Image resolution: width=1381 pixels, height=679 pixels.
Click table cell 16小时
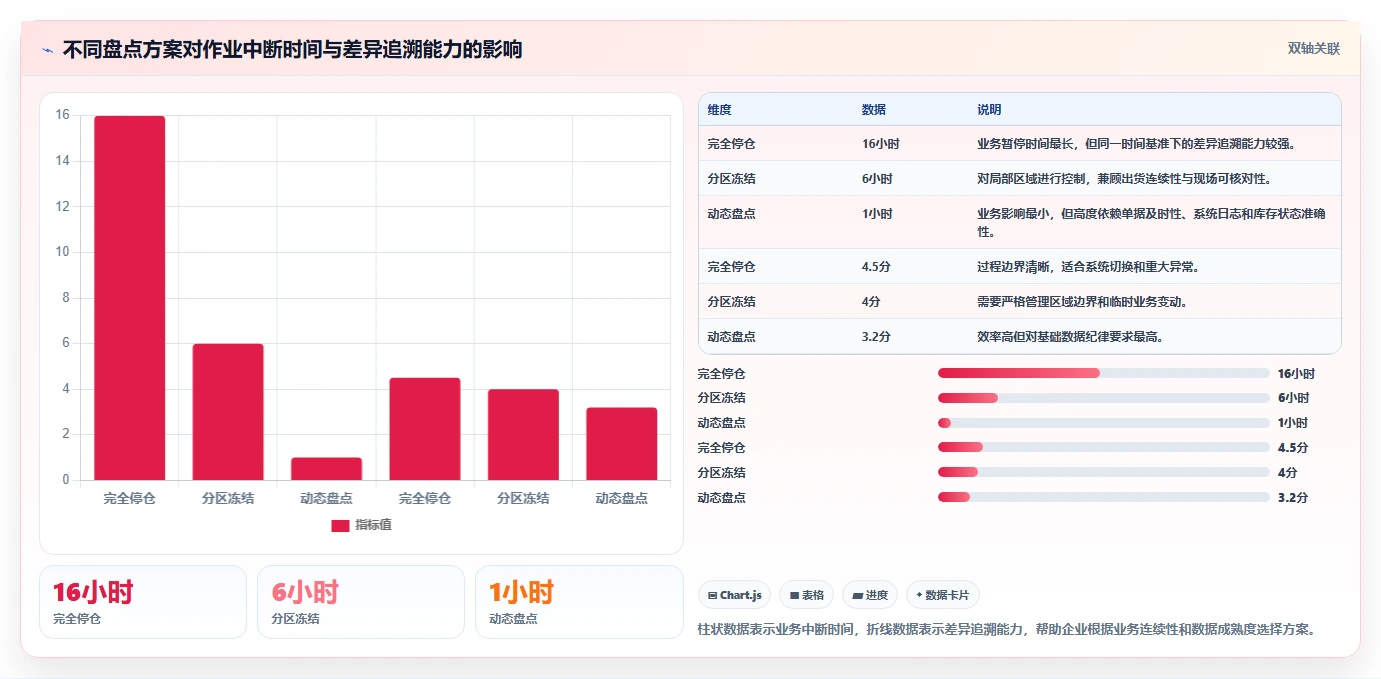880,144
